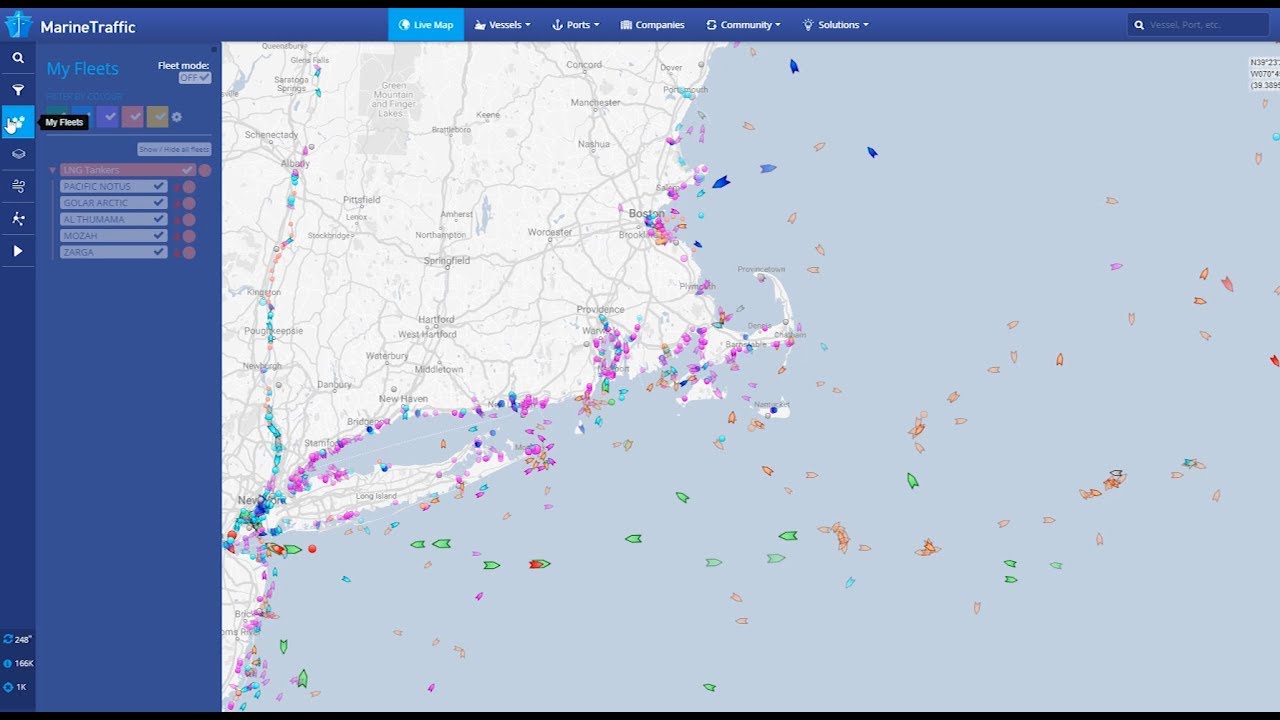Viewport: 1280px width, 720px height.
Task: Click the New Haven label on the map
Action: [x=403, y=398]
